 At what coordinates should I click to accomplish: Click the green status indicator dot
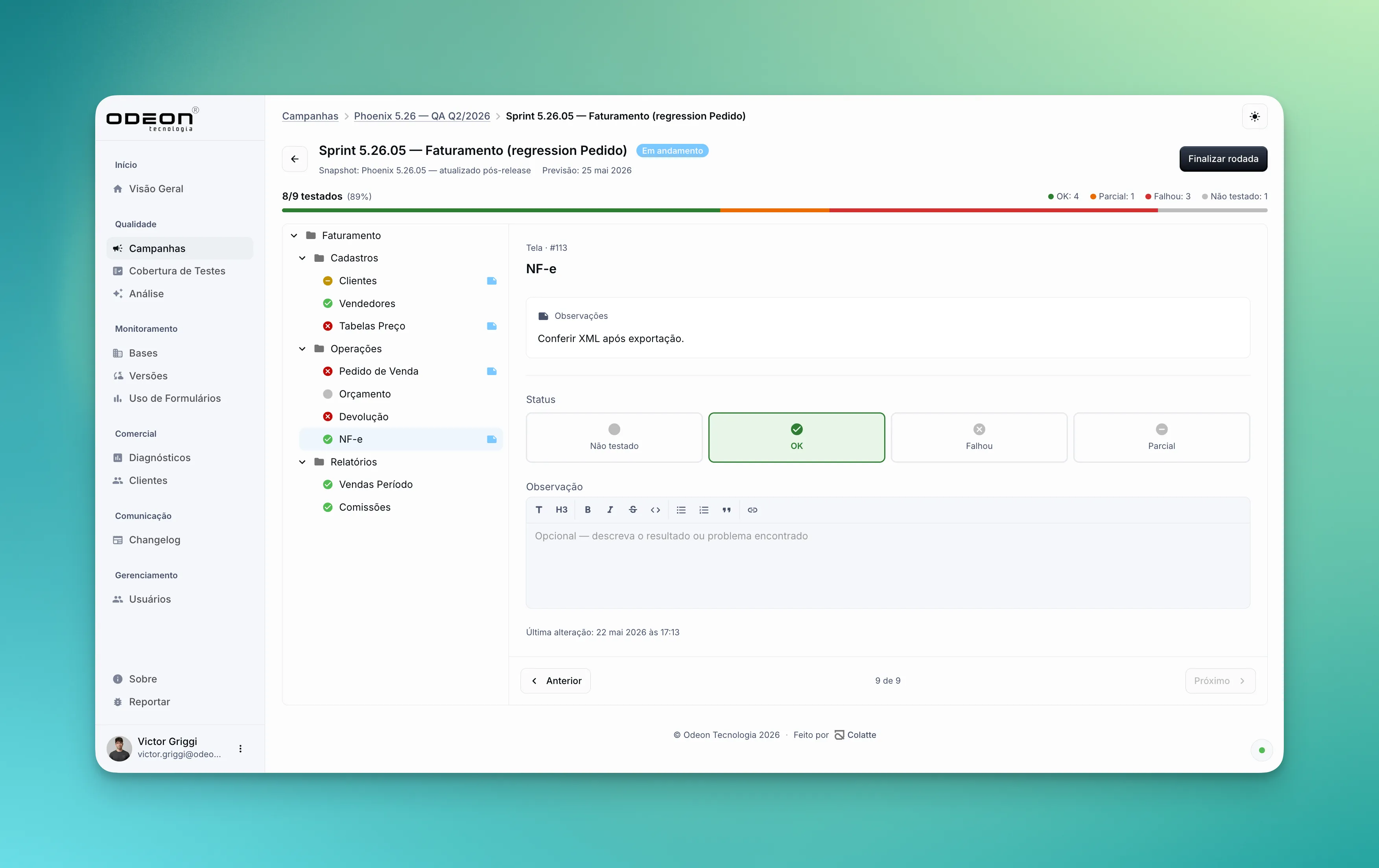click(x=1262, y=750)
